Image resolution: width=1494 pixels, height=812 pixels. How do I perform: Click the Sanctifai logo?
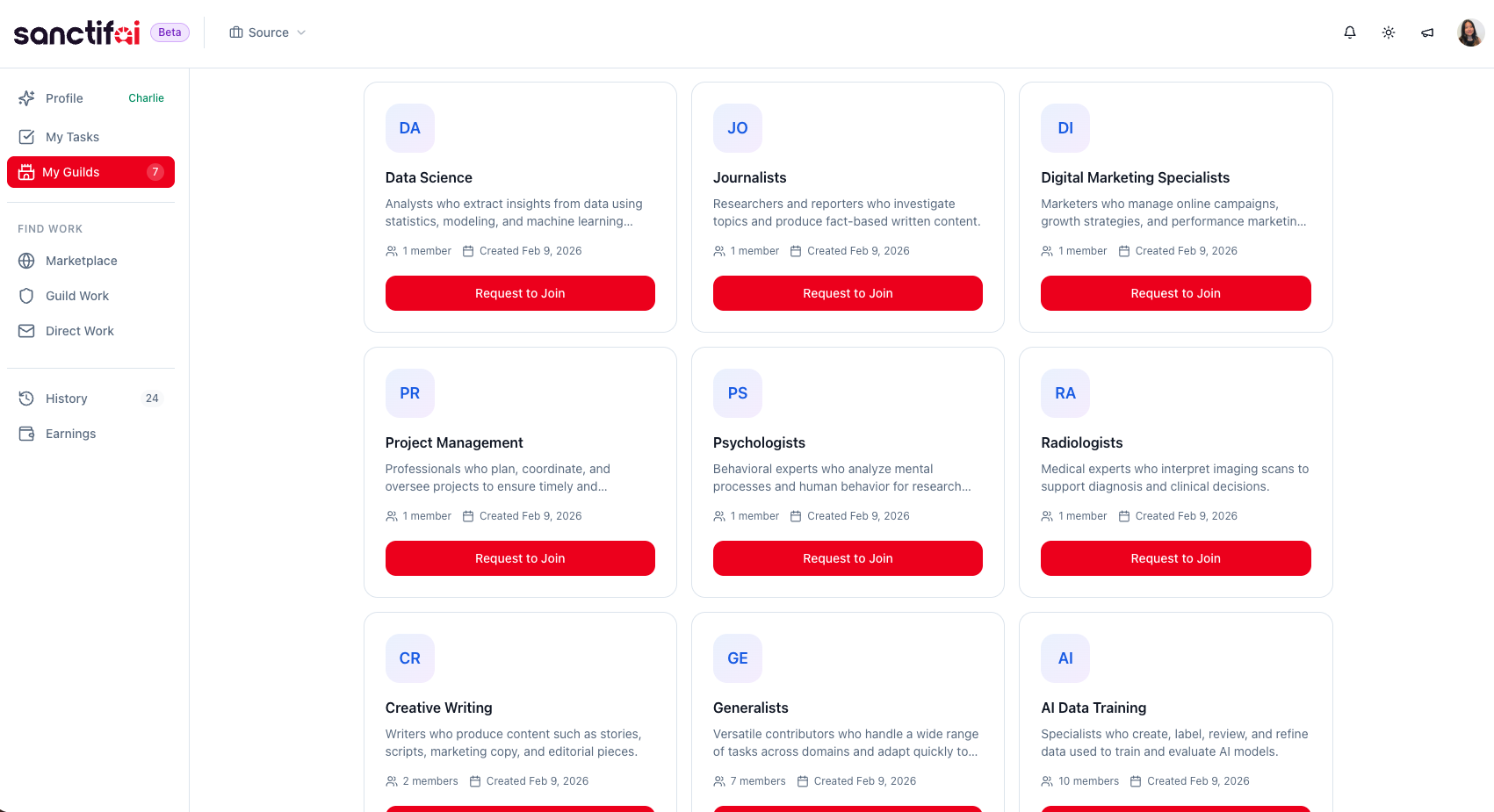point(77,32)
